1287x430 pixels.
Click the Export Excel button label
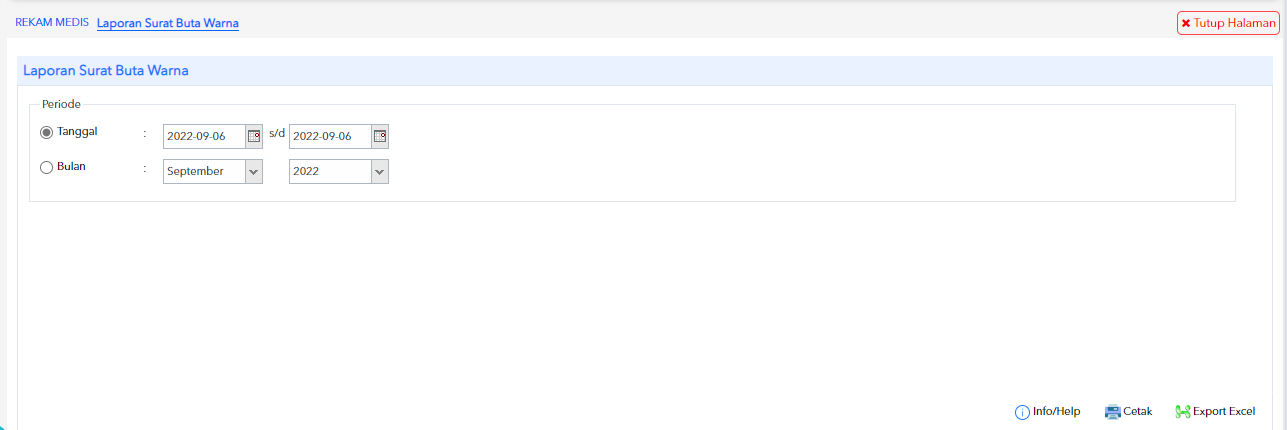[1224, 412]
